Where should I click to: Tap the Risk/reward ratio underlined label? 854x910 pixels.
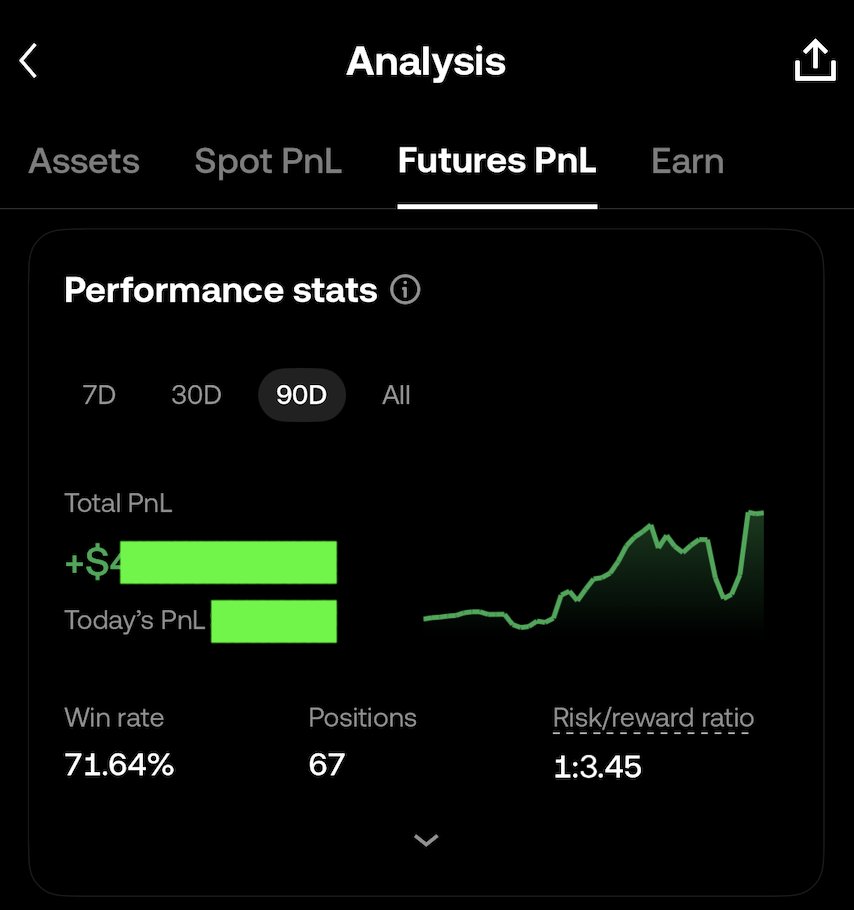[x=653, y=718]
